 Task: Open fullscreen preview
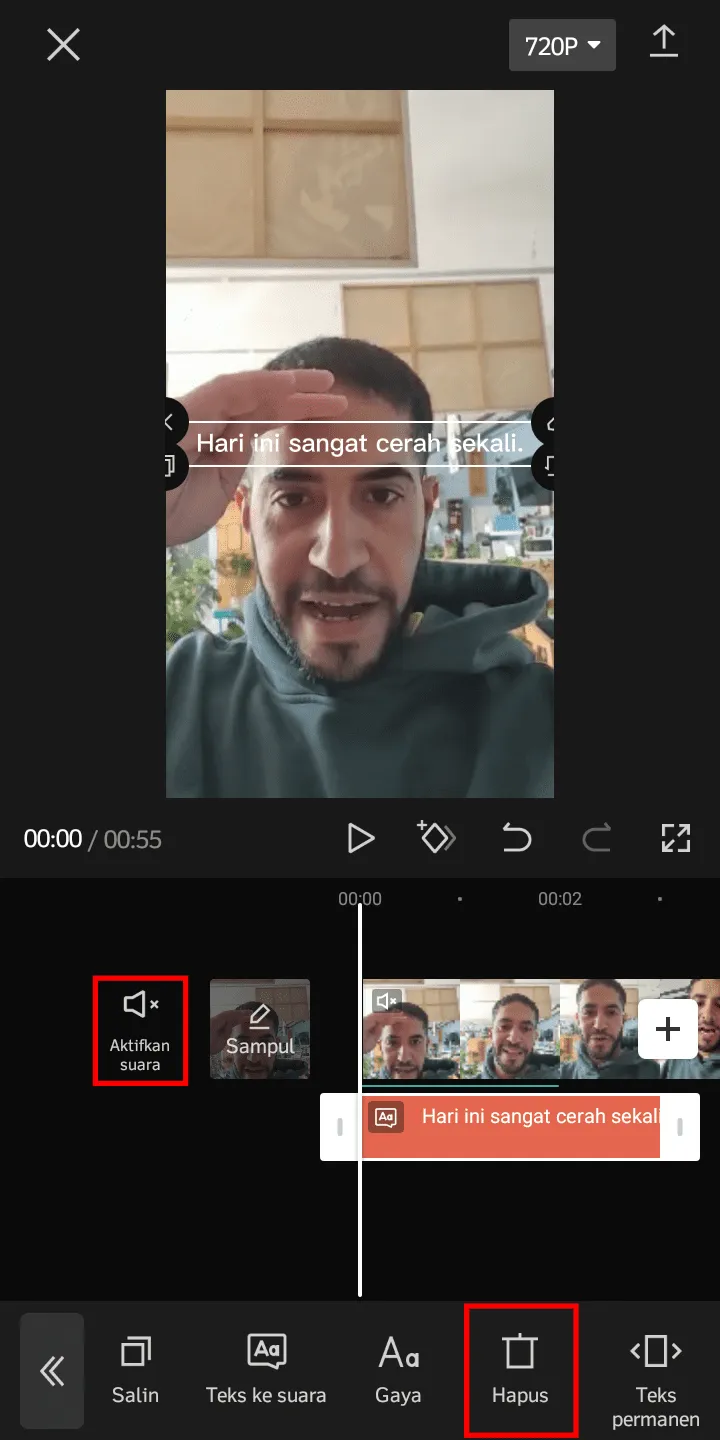click(x=676, y=838)
